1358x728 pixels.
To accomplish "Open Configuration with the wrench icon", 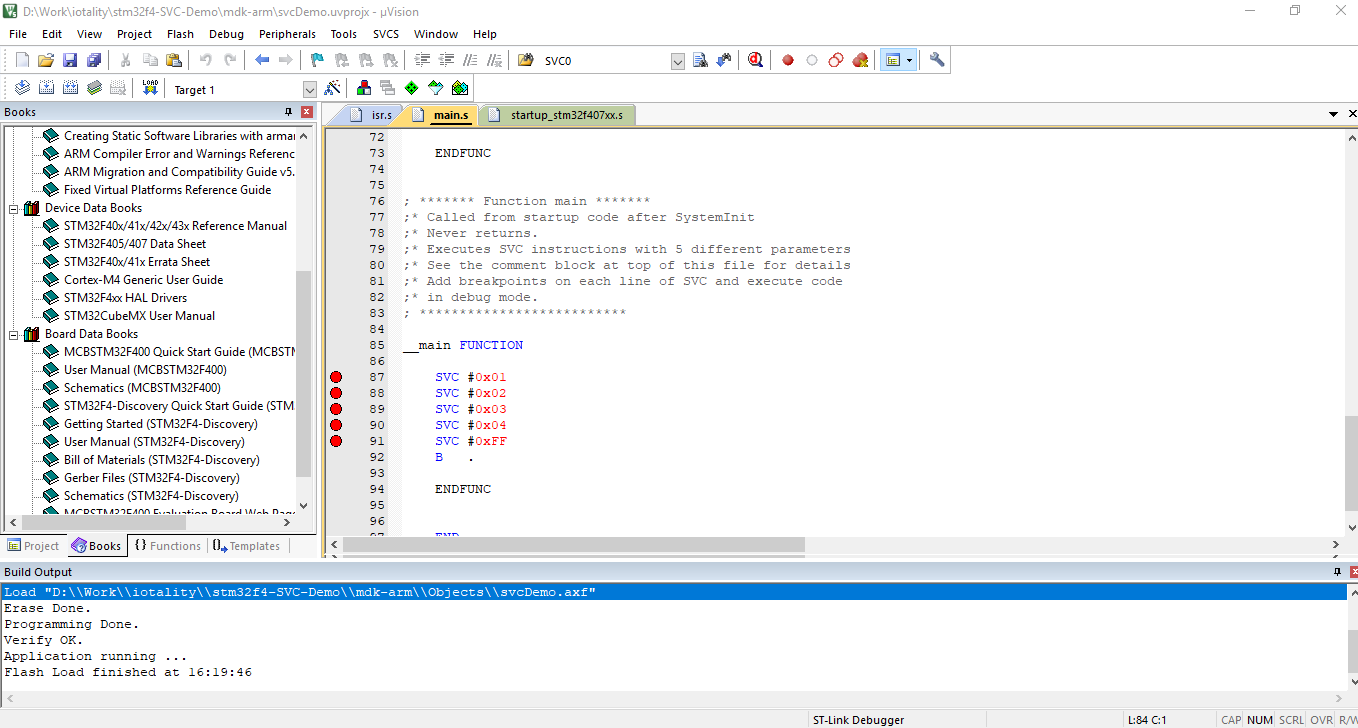I will [937, 60].
